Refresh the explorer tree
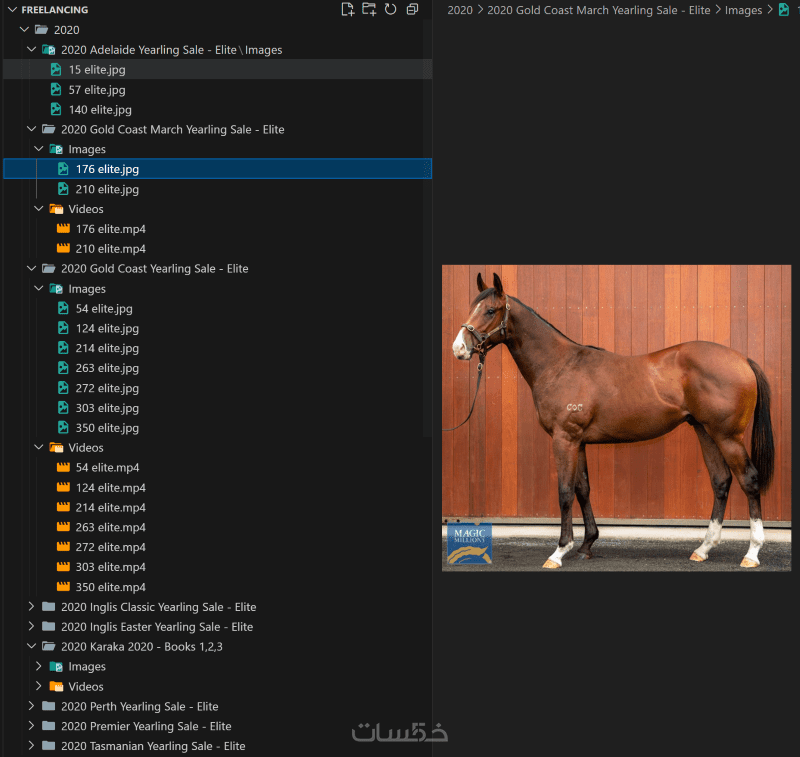Screen dimensions: 800x757 click(x=390, y=9)
